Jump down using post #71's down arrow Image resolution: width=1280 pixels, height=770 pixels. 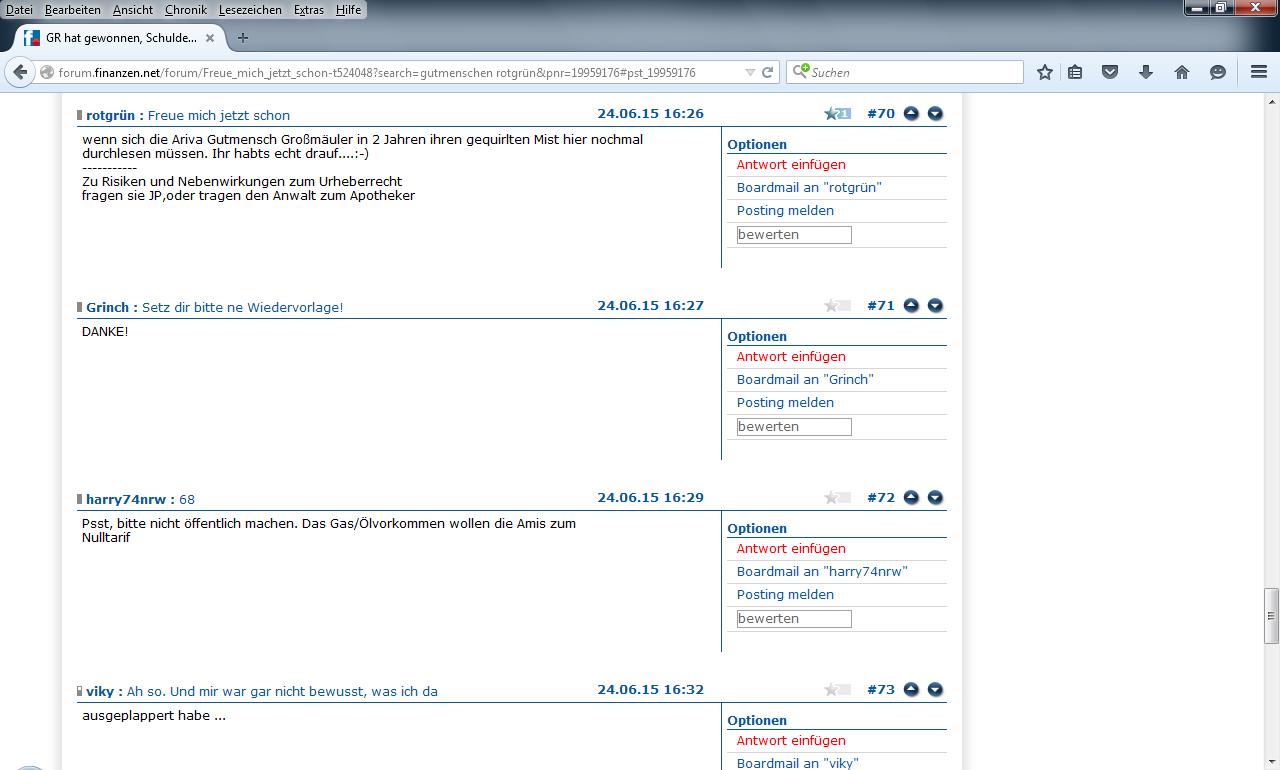click(x=935, y=306)
